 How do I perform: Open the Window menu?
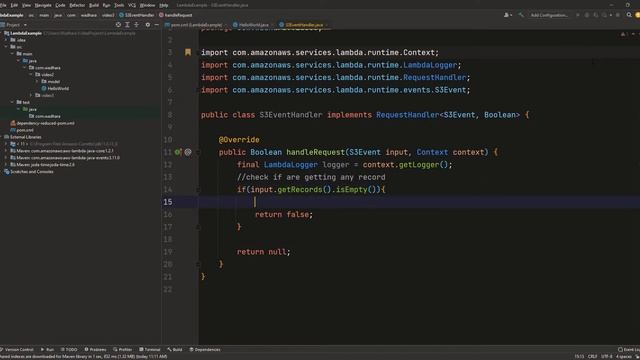coord(147,5)
